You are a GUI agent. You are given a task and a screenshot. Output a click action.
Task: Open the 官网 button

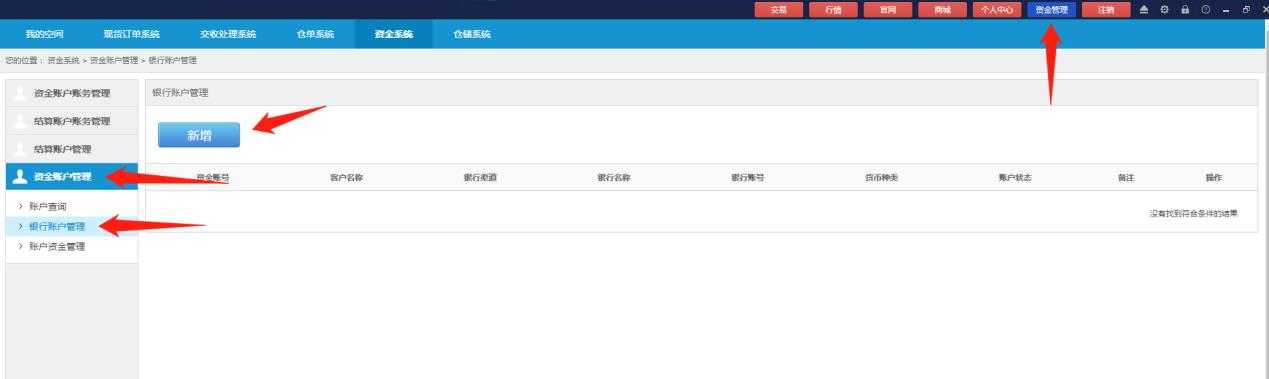pos(887,10)
